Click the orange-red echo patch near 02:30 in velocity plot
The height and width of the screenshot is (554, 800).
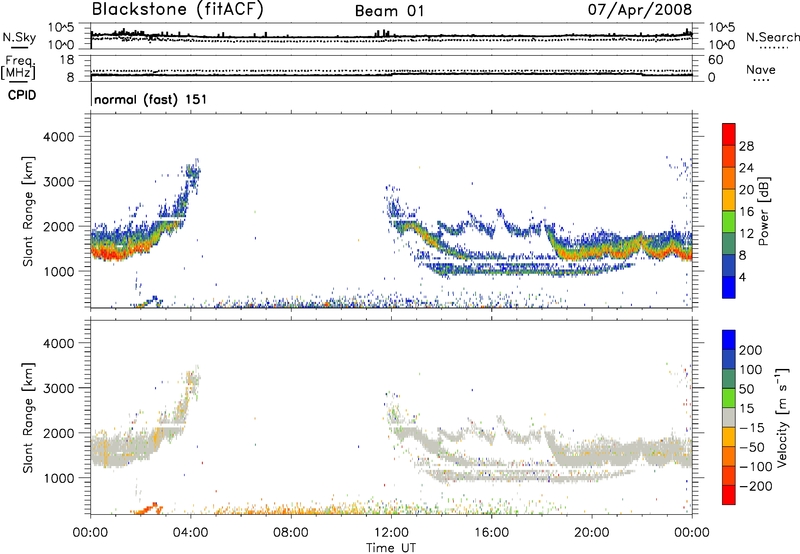click(x=148, y=508)
